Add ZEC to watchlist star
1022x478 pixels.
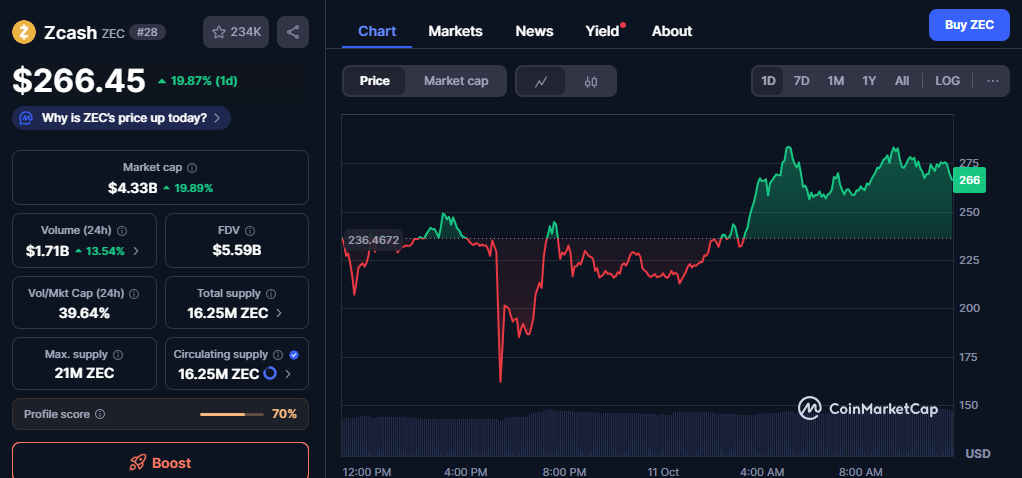click(x=220, y=32)
